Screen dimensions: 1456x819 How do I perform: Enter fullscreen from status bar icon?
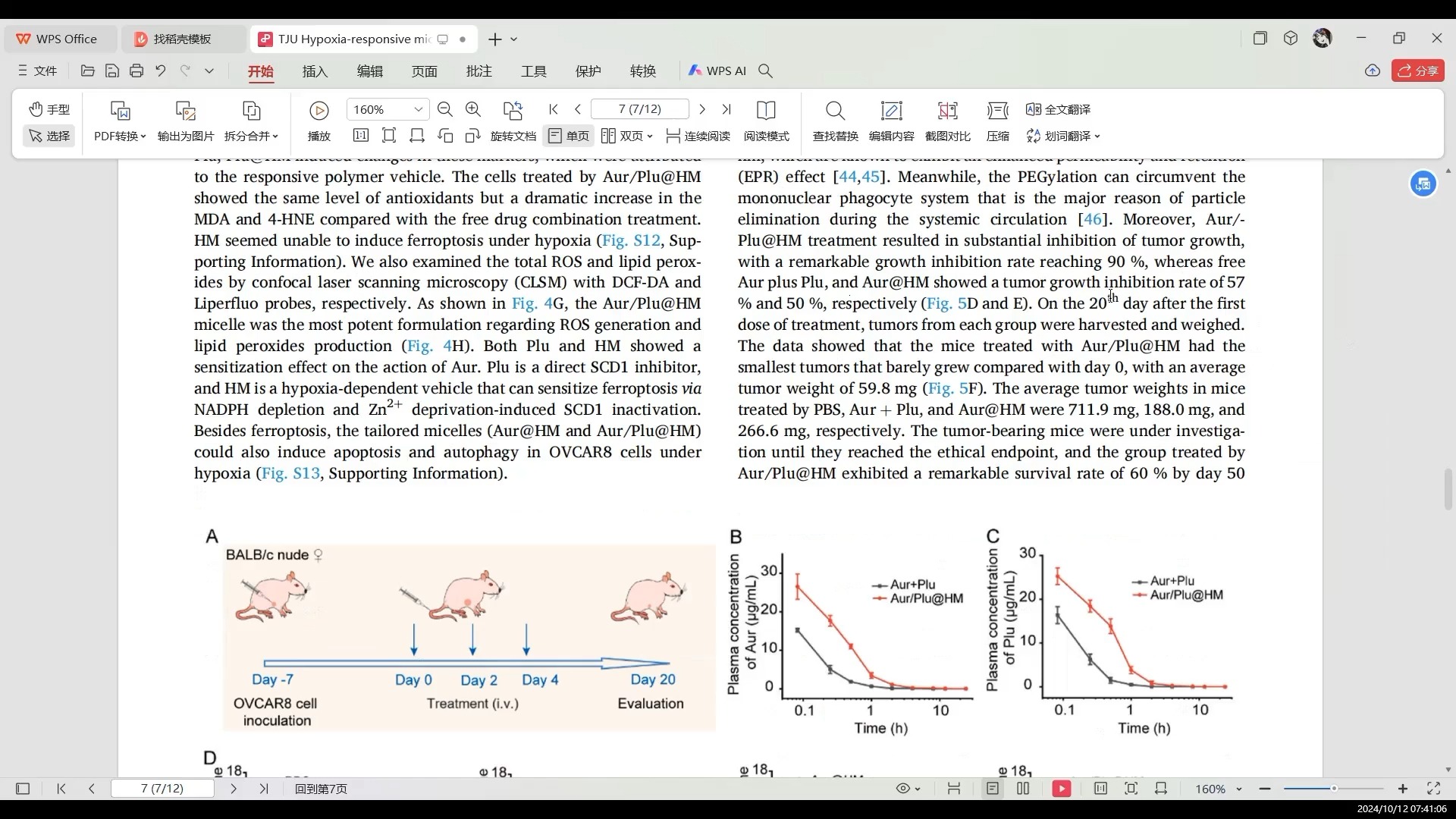click(x=1433, y=789)
